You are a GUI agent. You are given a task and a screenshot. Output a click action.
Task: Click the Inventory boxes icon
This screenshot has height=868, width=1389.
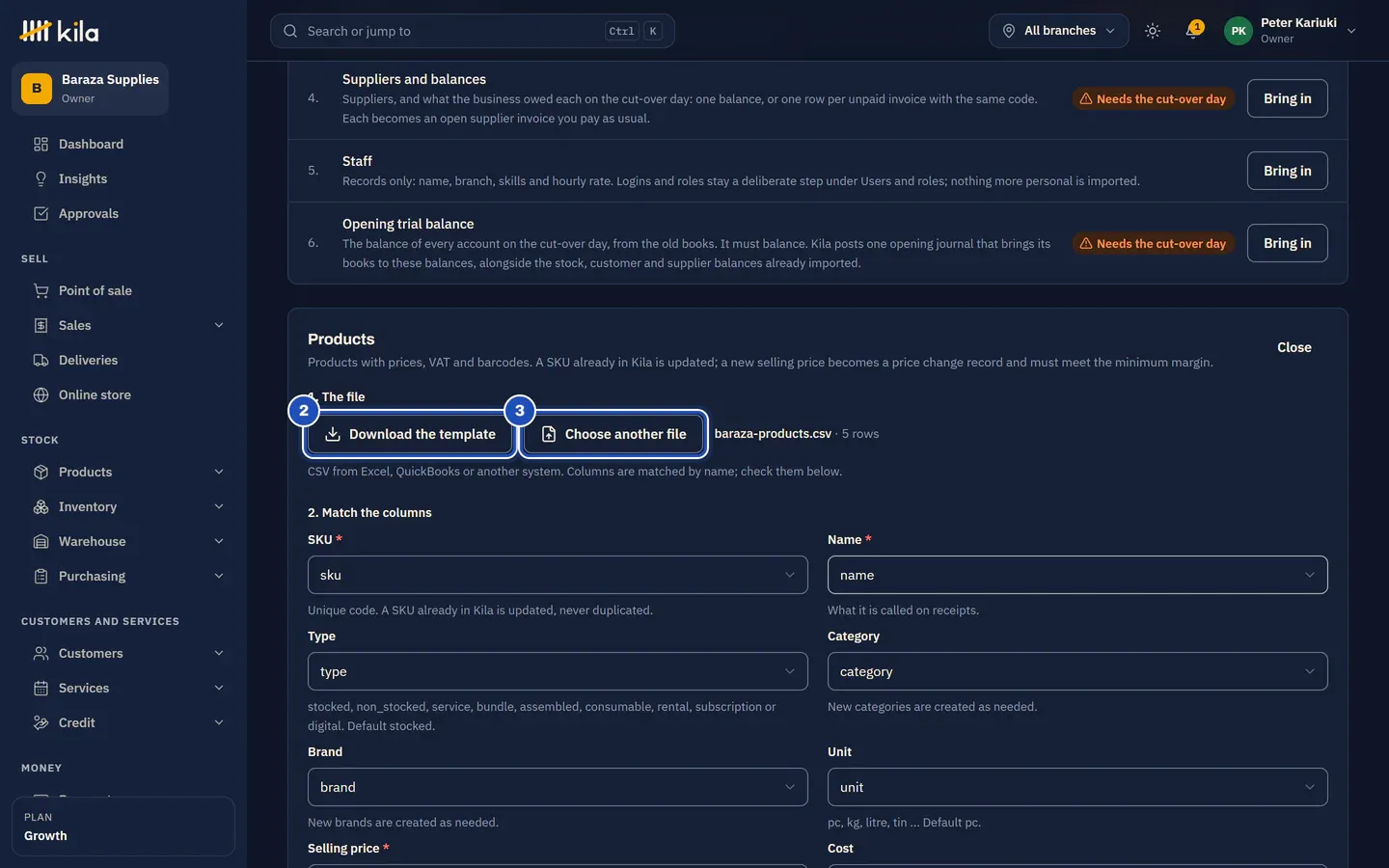coord(41,506)
